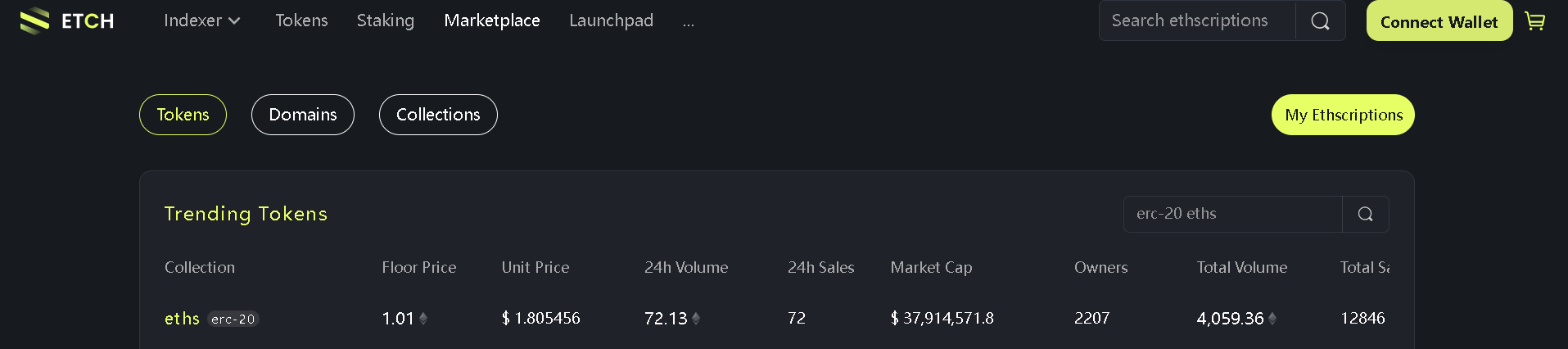Image resolution: width=1568 pixels, height=349 pixels.
Task: Open the more options ellipsis menu
Action: [x=688, y=22]
